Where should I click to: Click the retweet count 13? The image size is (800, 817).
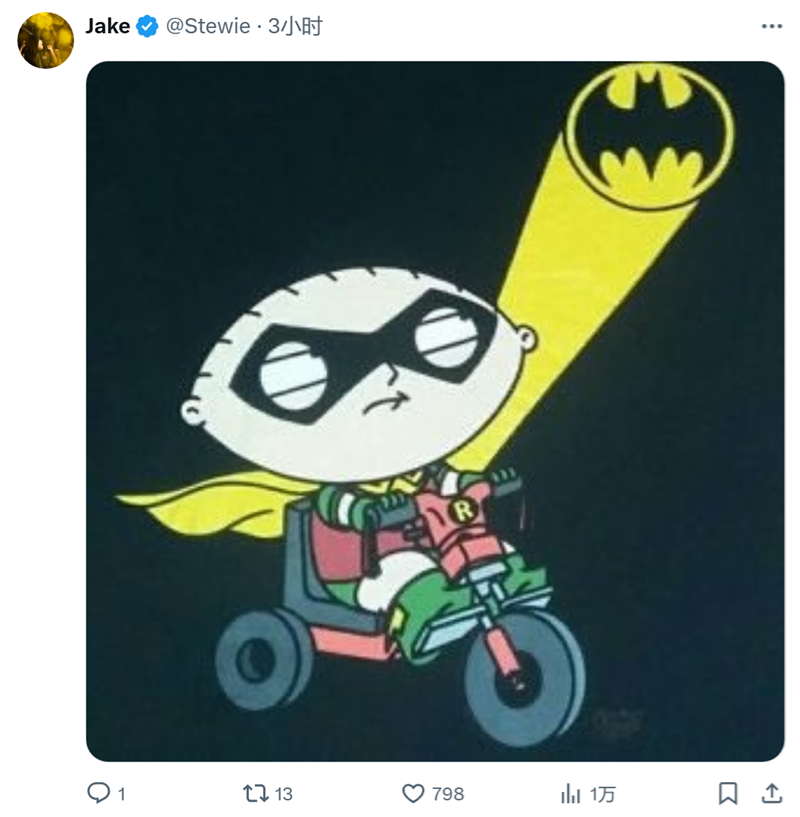coord(283,794)
